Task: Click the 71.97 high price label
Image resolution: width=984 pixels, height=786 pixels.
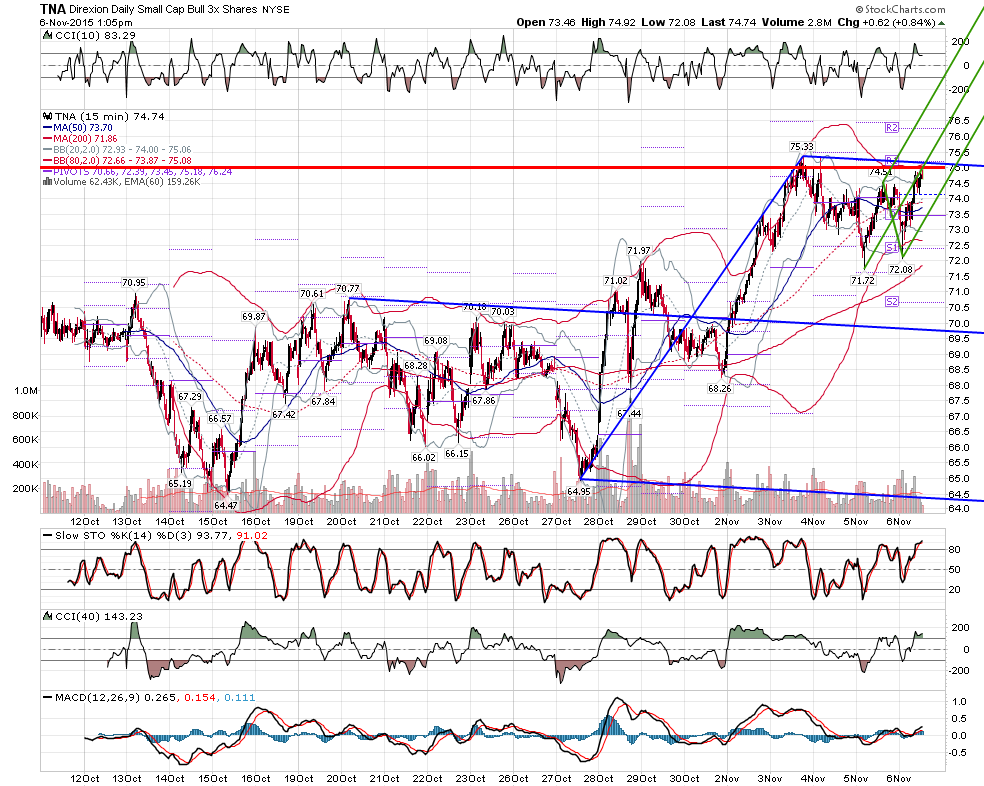Action: click(639, 250)
